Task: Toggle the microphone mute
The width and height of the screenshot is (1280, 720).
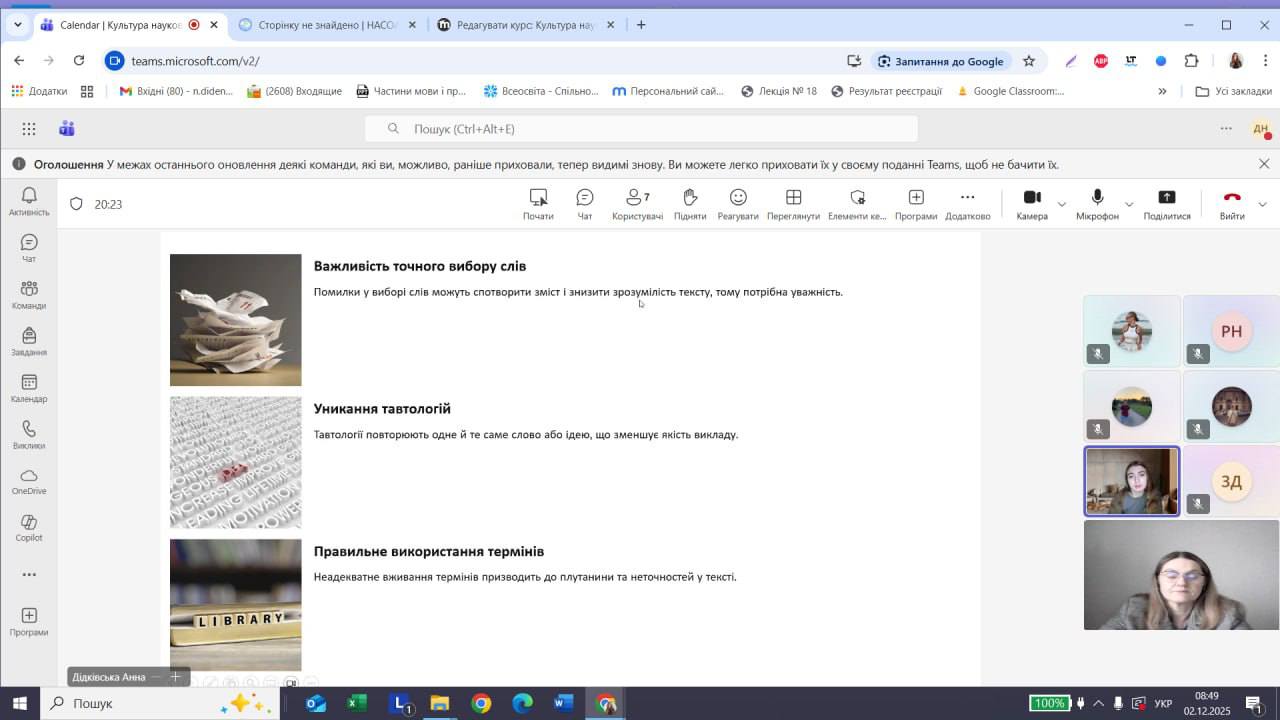Action: [x=1097, y=203]
